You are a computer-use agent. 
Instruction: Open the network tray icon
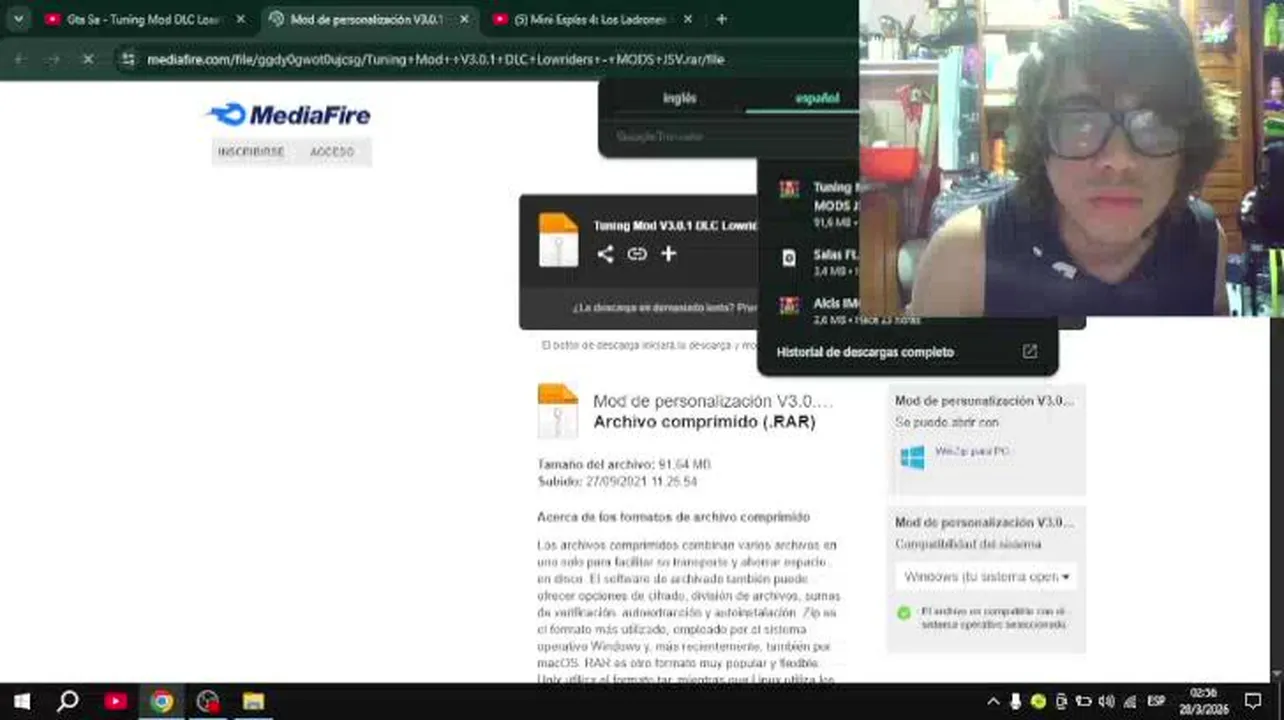[1130, 701]
